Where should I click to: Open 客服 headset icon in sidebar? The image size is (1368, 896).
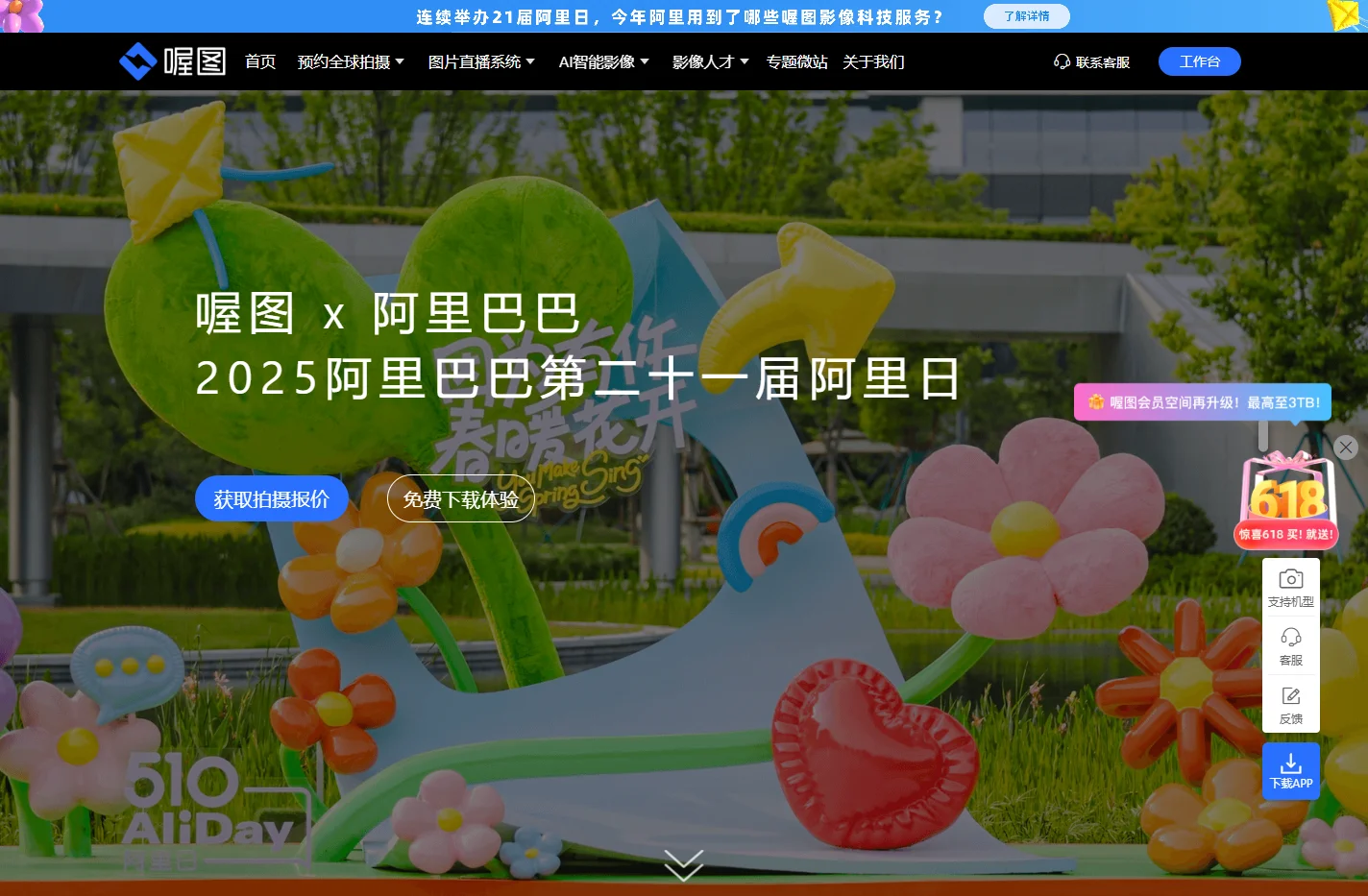[1291, 646]
